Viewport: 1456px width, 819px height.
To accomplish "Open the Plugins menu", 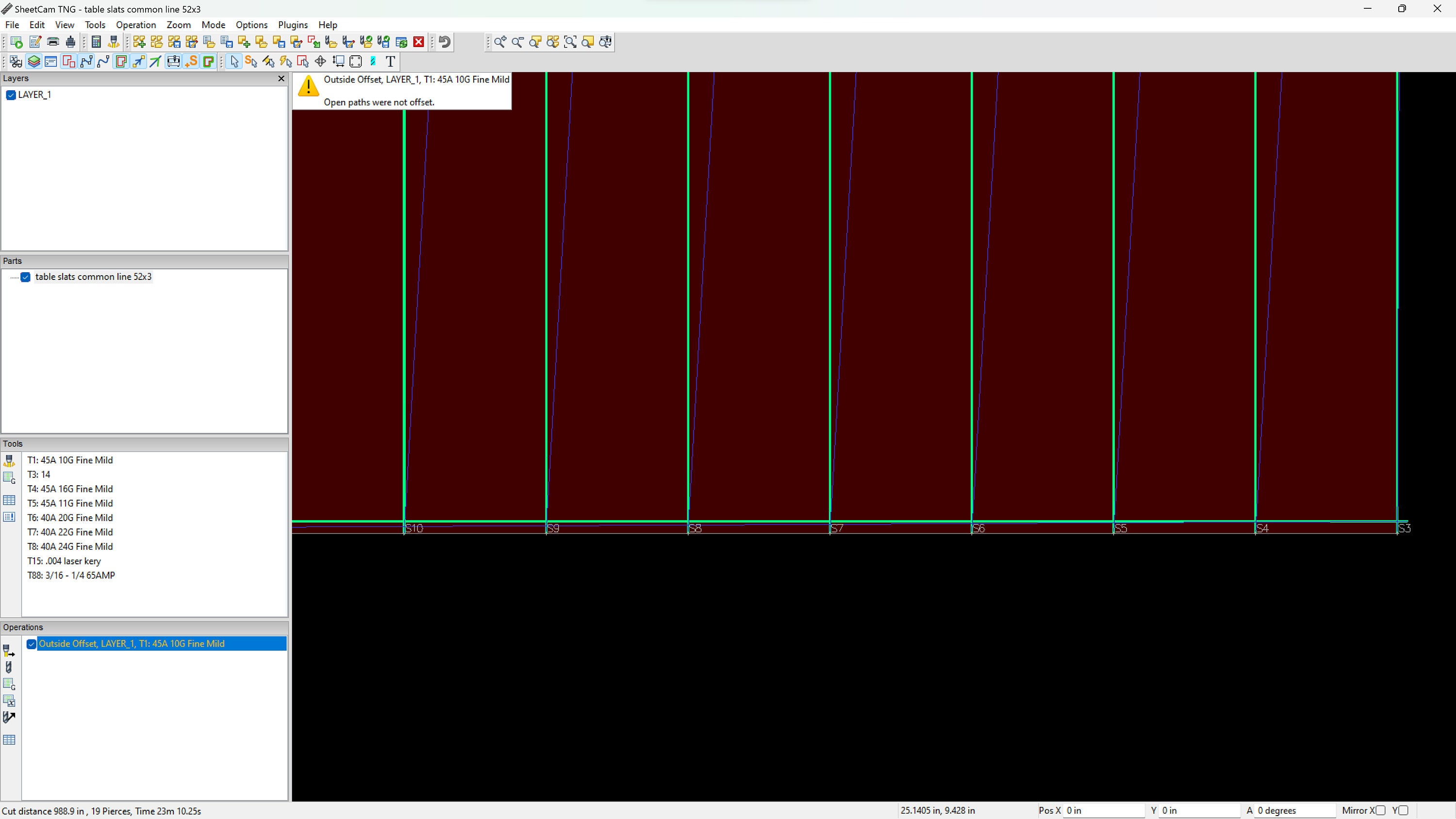I will 293,25.
